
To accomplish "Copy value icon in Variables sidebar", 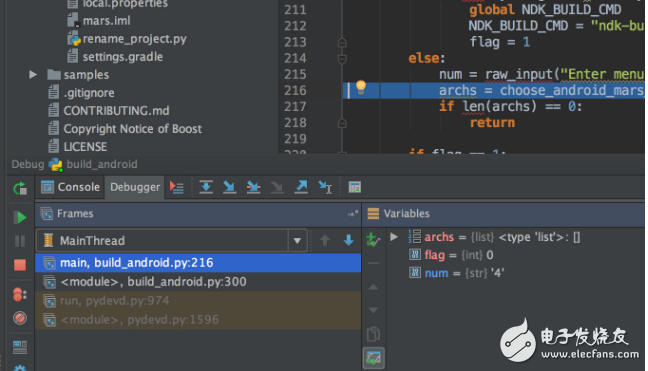I will pos(373,334).
